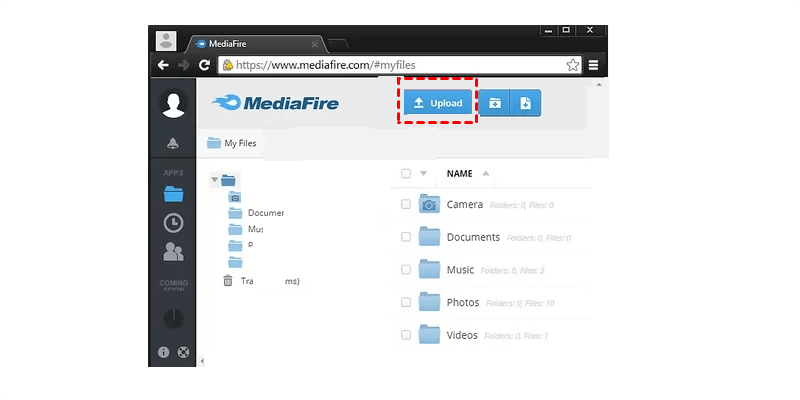The width and height of the screenshot is (800, 400).
Task: Open the Trash item in the tree
Action: pos(261,281)
